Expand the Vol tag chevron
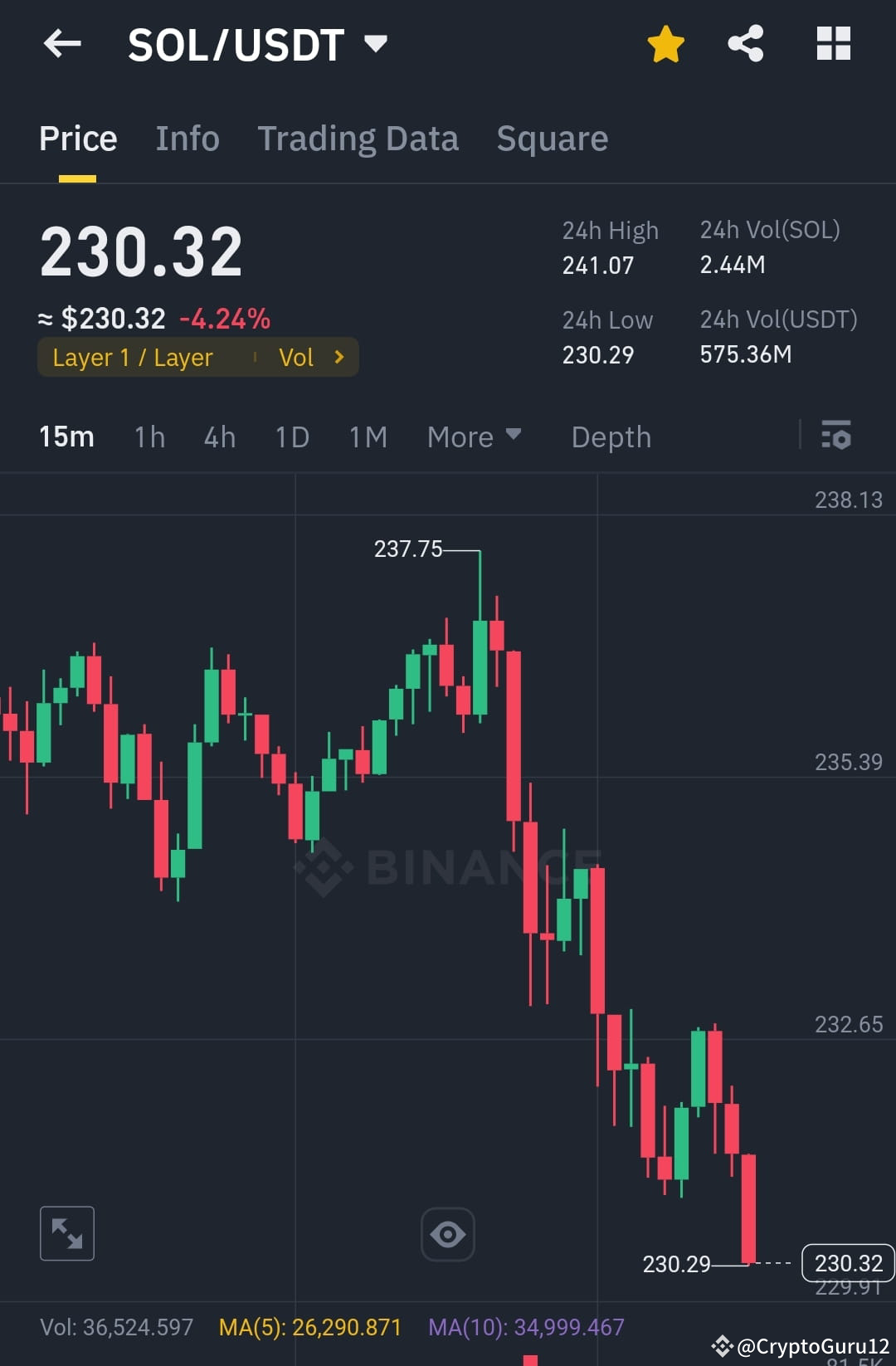The width and height of the screenshot is (896, 1366). coord(338,357)
